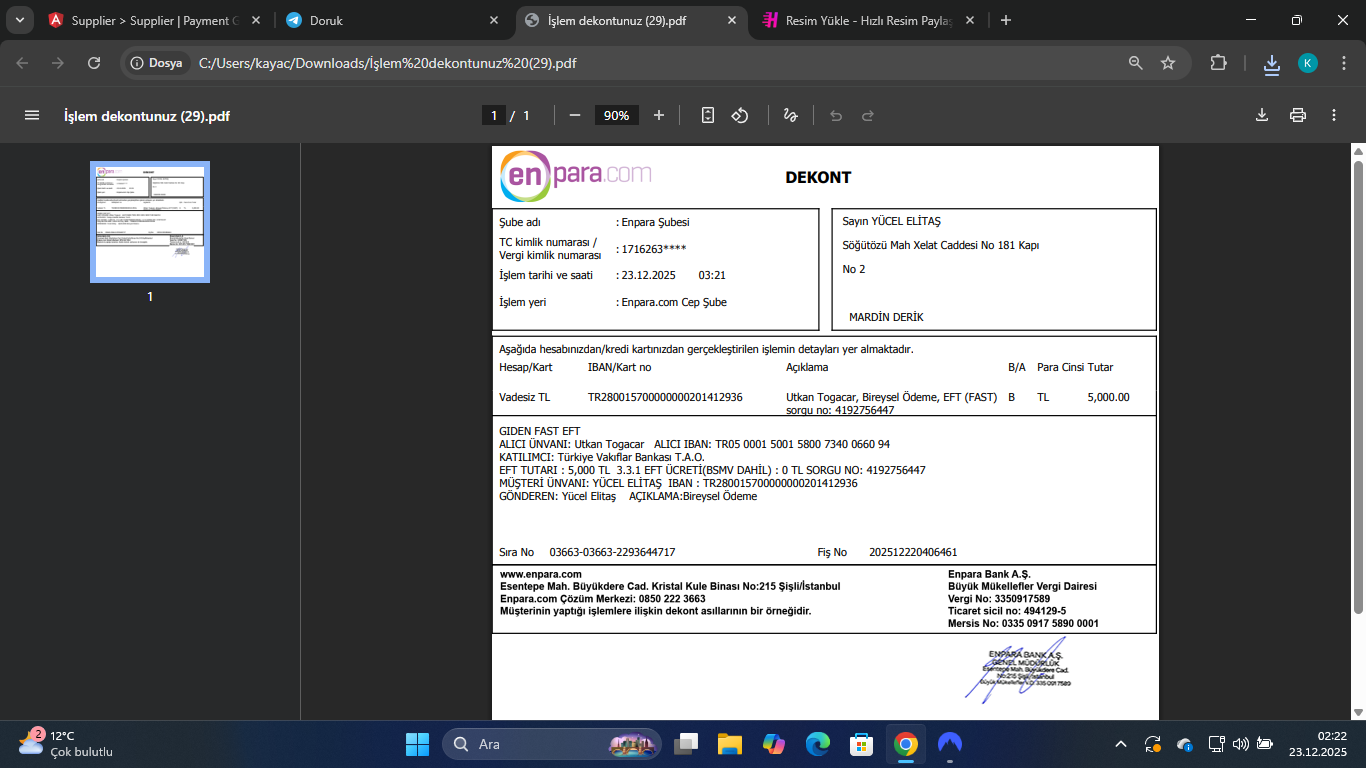Open the Extensions puzzle icon
Image resolution: width=1366 pixels, height=768 pixels.
point(1218,62)
